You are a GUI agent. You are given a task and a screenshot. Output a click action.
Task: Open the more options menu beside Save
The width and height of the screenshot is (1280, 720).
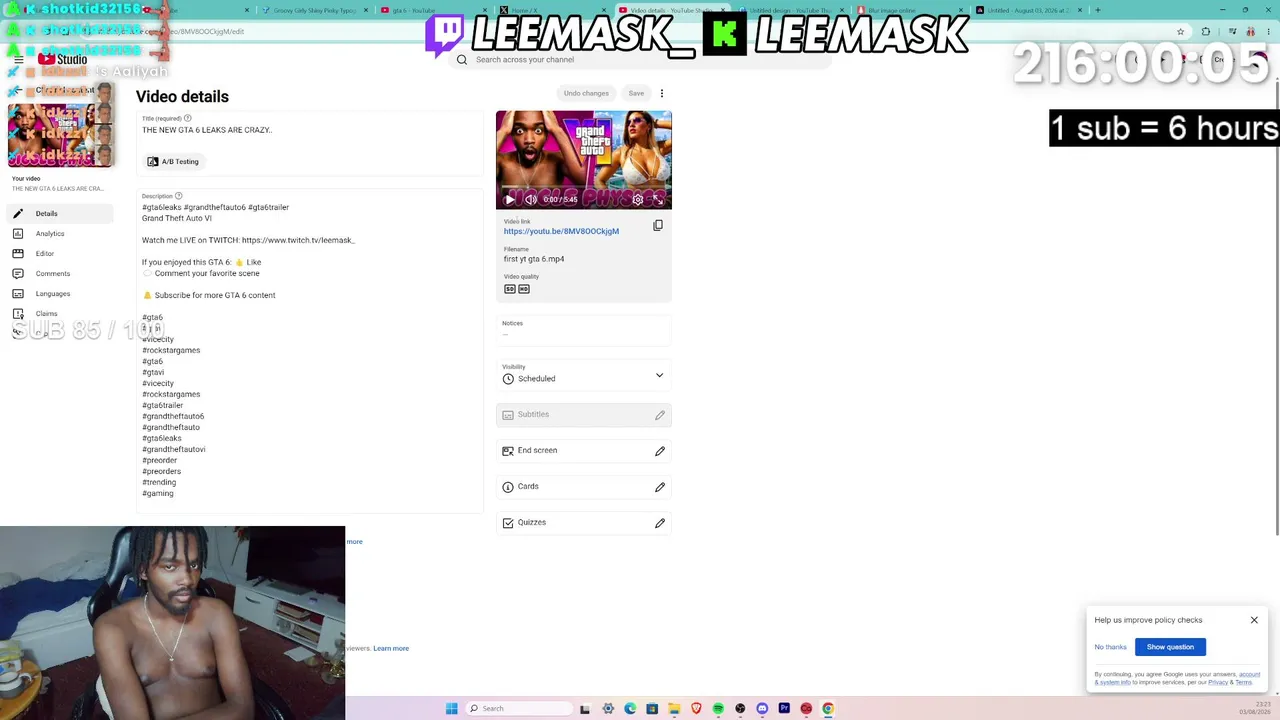tap(661, 93)
